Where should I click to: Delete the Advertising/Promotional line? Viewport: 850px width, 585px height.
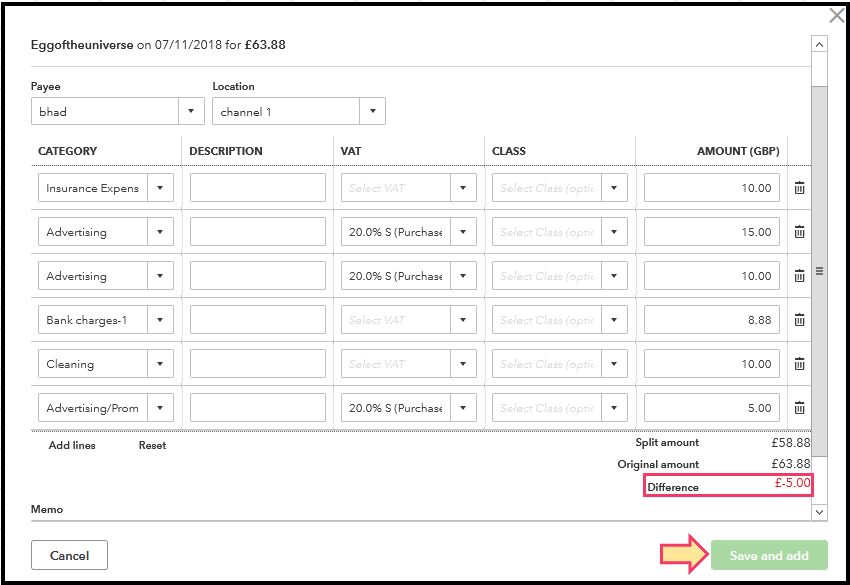point(799,408)
